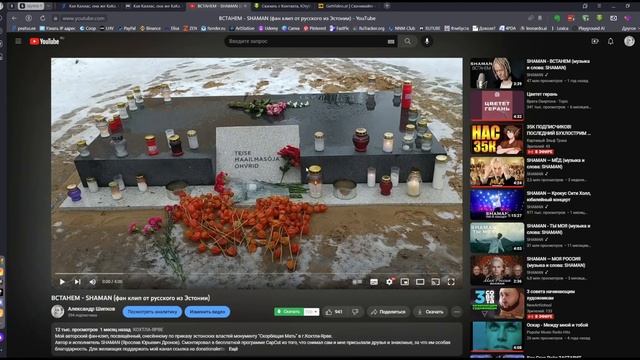
Task: Open the ArtStation bookmark
Action: [242, 29]
